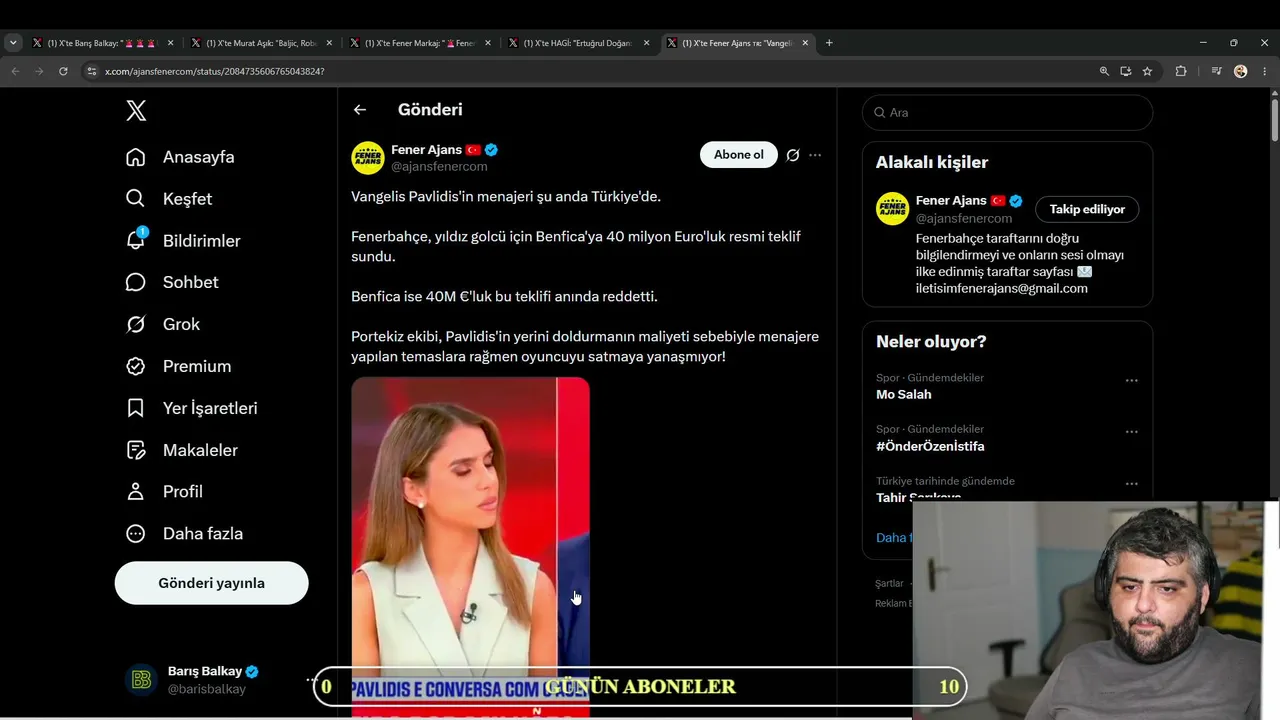The image size is (1280, 720).
Task: Open the browser media controls icon
Action: (x=1216, y=71)
